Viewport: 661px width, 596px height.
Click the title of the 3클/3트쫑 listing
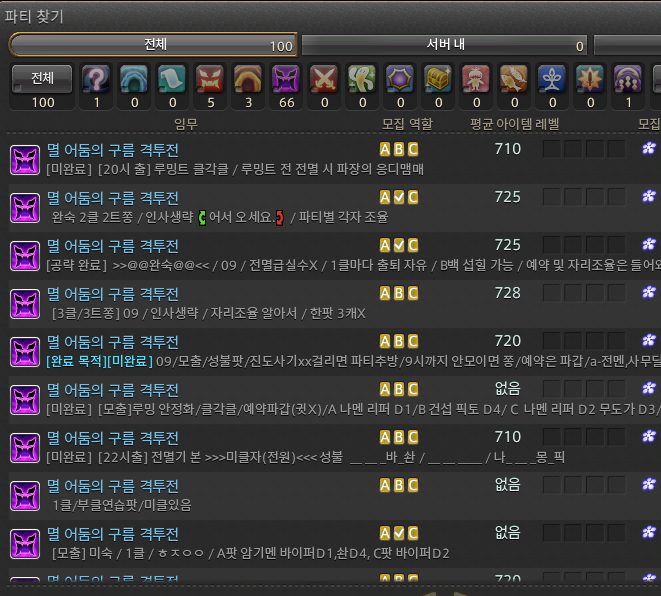coord(113,294)
